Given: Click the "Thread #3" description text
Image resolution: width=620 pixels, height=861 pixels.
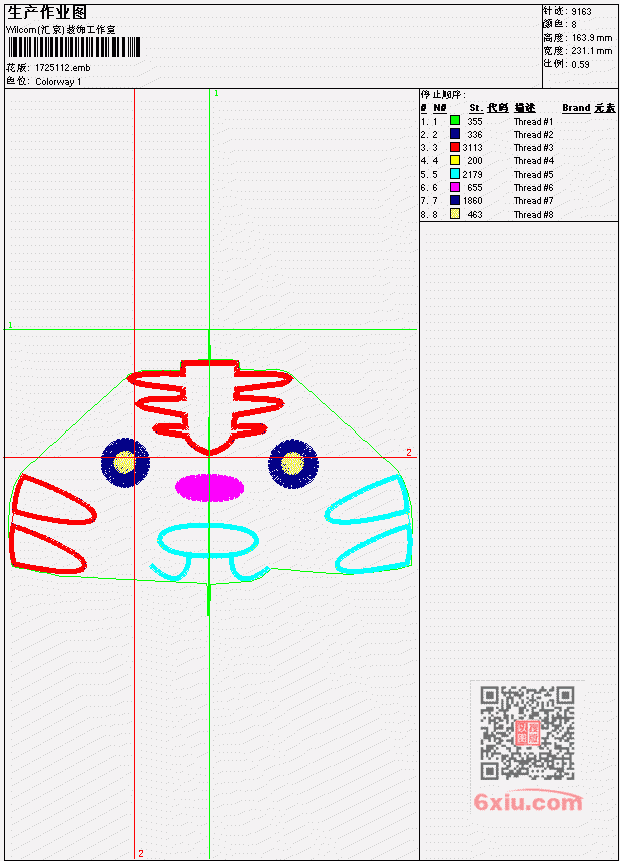Looking at the screenshot, I should [x=534, y=148].
